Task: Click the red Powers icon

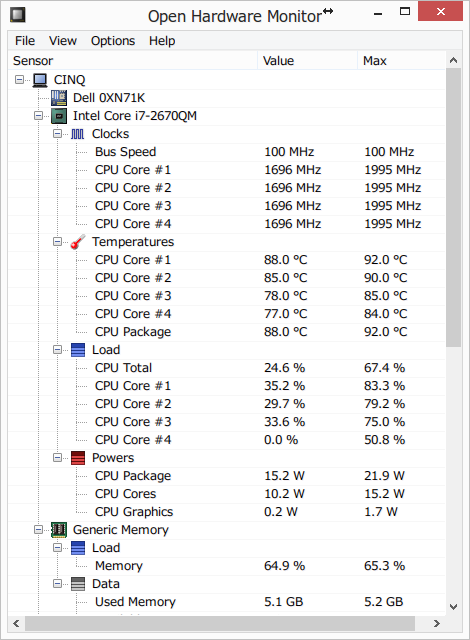Action: tap(78, 458)
